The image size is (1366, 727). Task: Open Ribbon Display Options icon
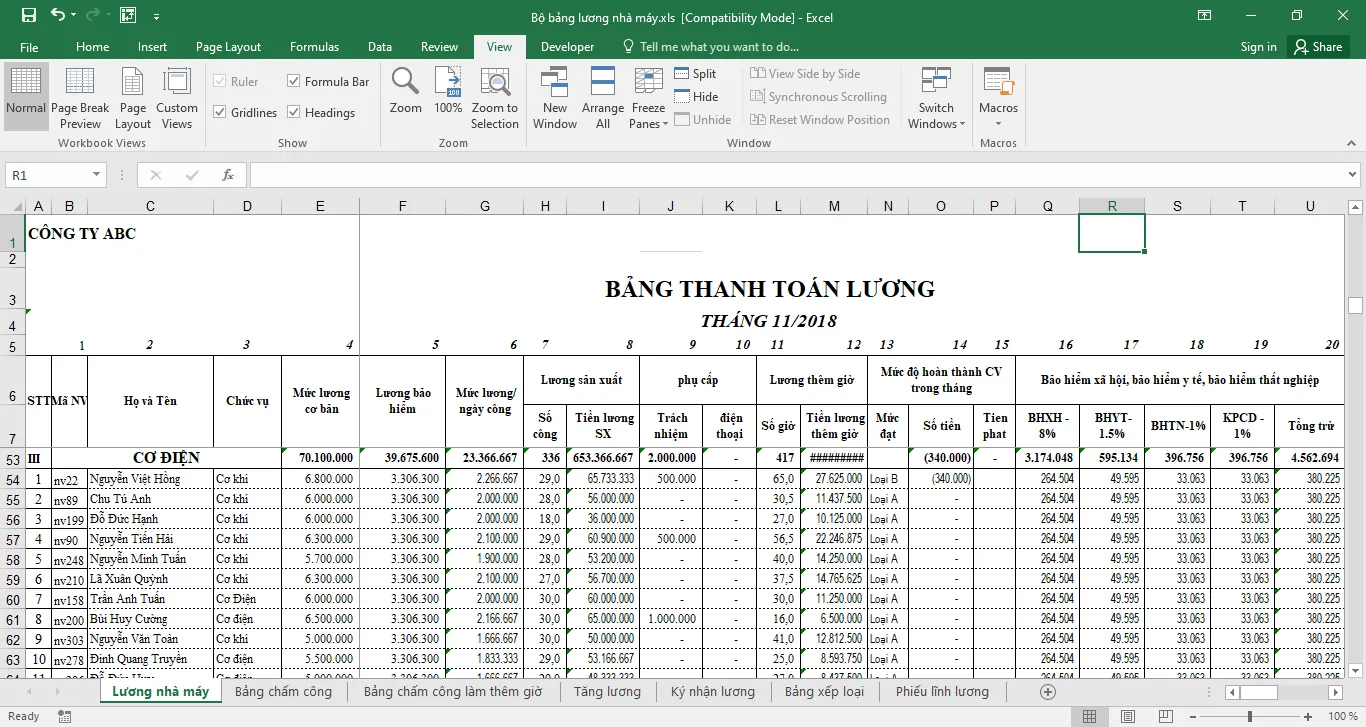click(x=1204, y=15)
